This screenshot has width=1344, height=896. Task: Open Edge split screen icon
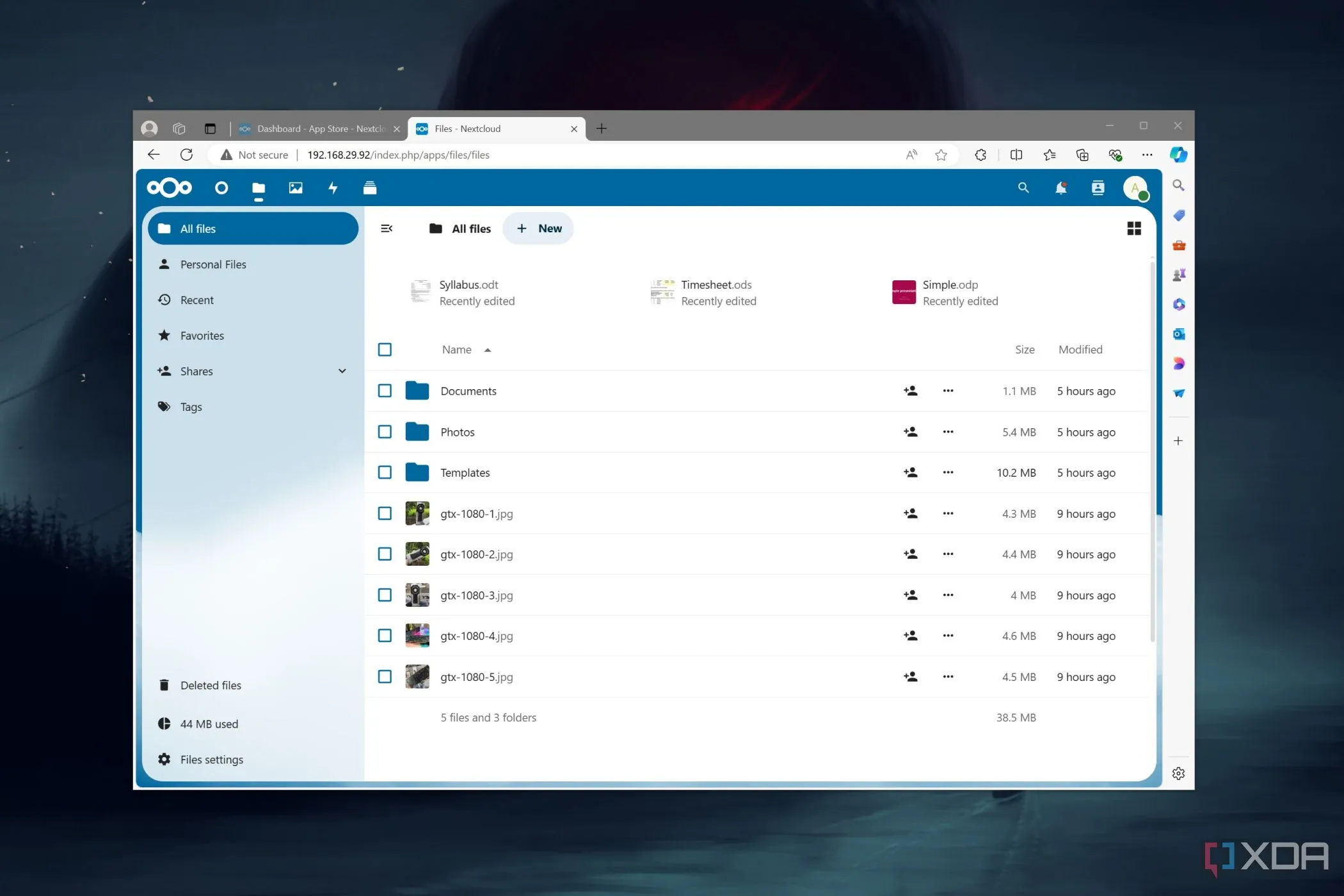click(x=1016, y=155)
